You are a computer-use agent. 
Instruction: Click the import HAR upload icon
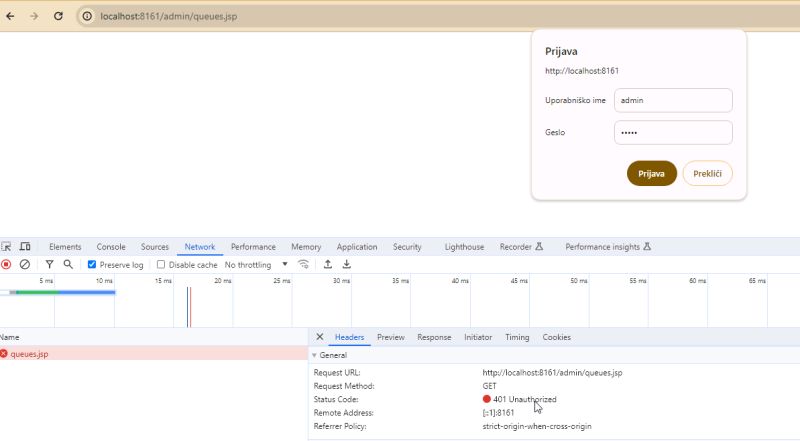click(x=328, y=264)
